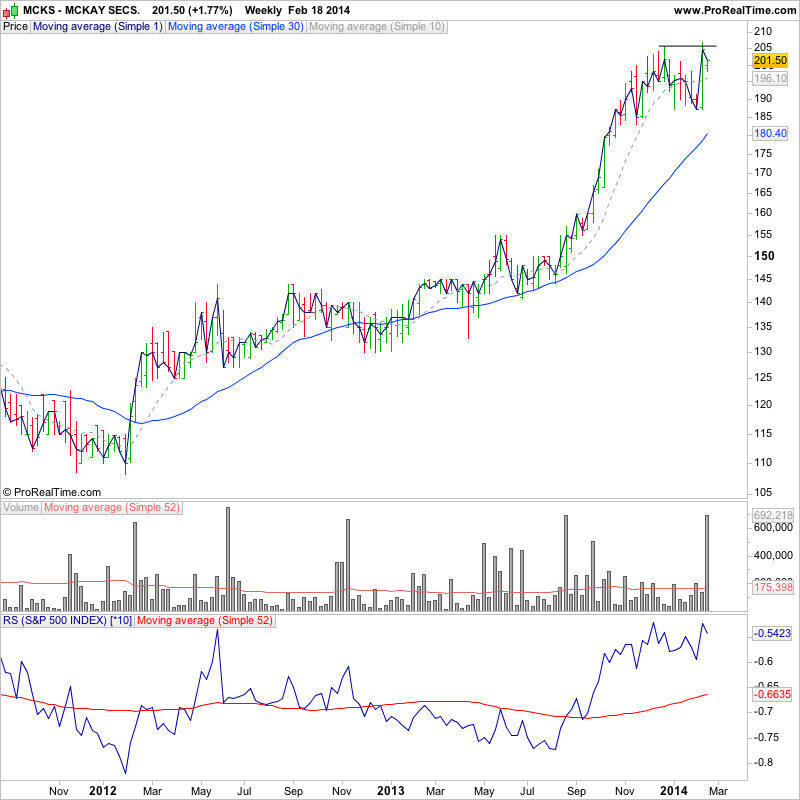Click the current price tag 201.50

[770, 60]
